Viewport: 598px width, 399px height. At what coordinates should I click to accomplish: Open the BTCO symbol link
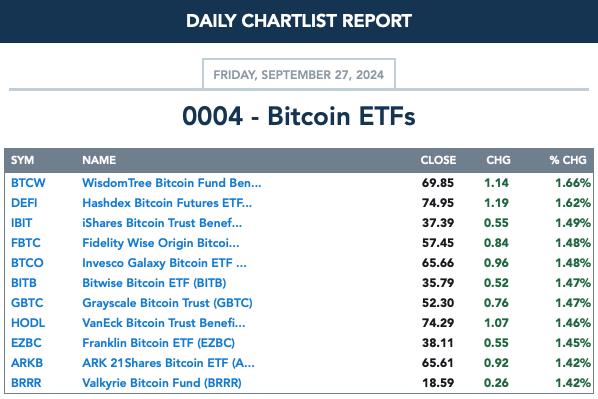(x=27, y=263)
